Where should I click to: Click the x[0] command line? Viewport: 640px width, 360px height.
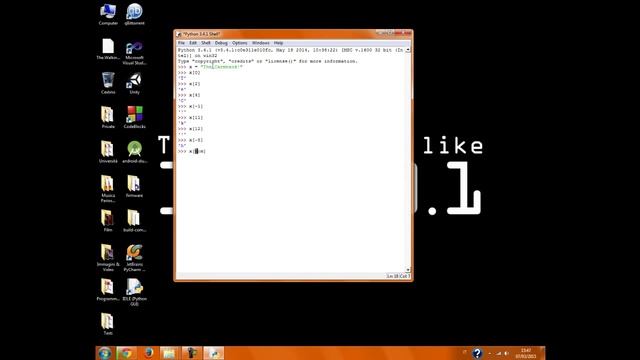click(189, 73)
